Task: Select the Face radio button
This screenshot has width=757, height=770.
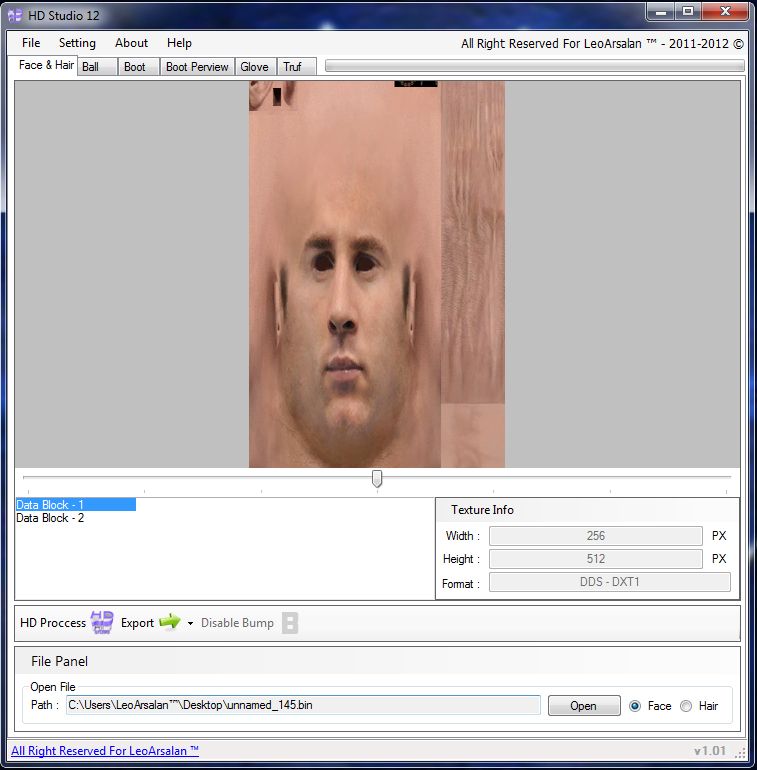Action: coord(635,706)
